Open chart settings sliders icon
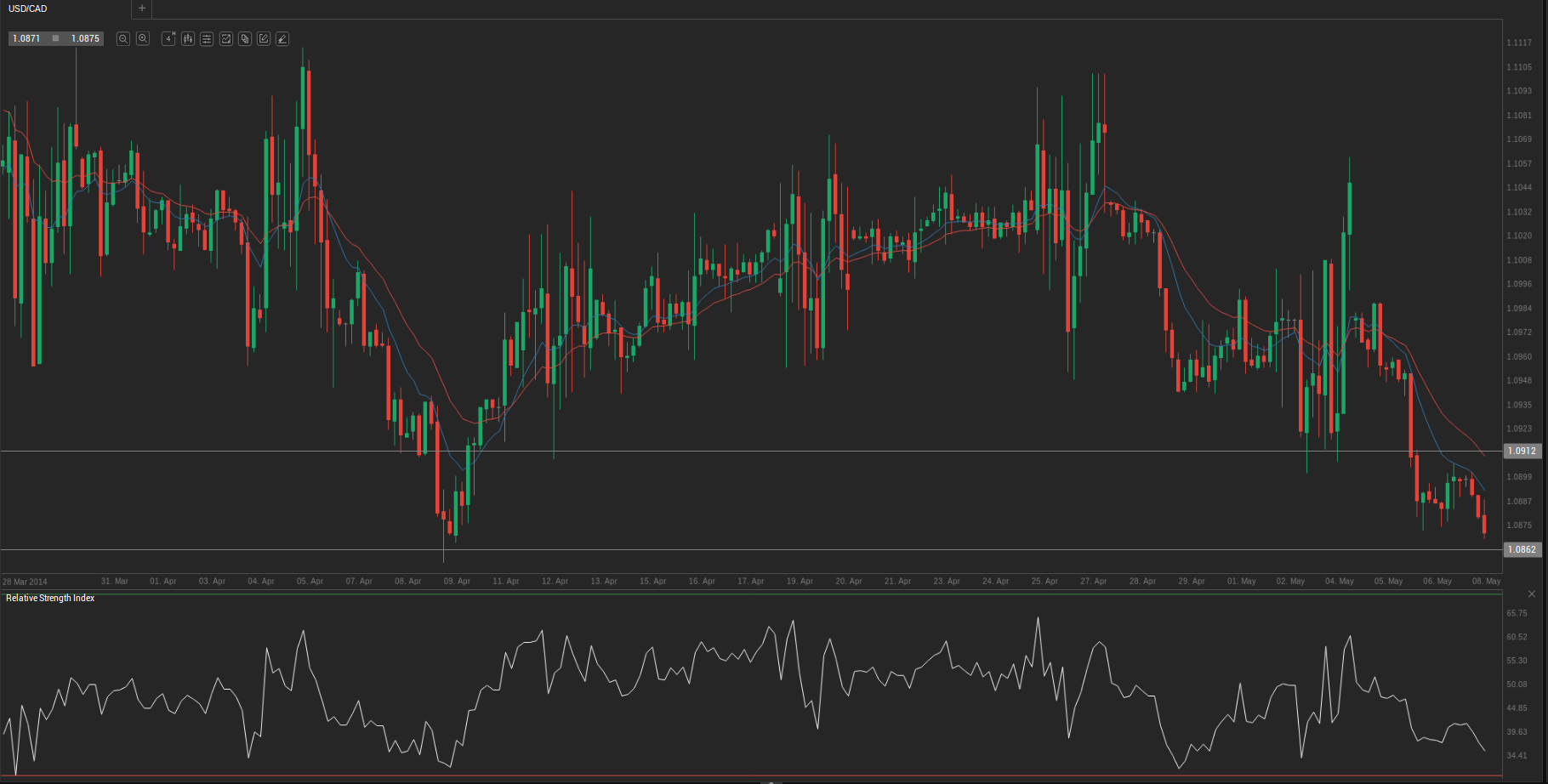This screenshot has height=784, width=1548. click(x=207, y=39)
